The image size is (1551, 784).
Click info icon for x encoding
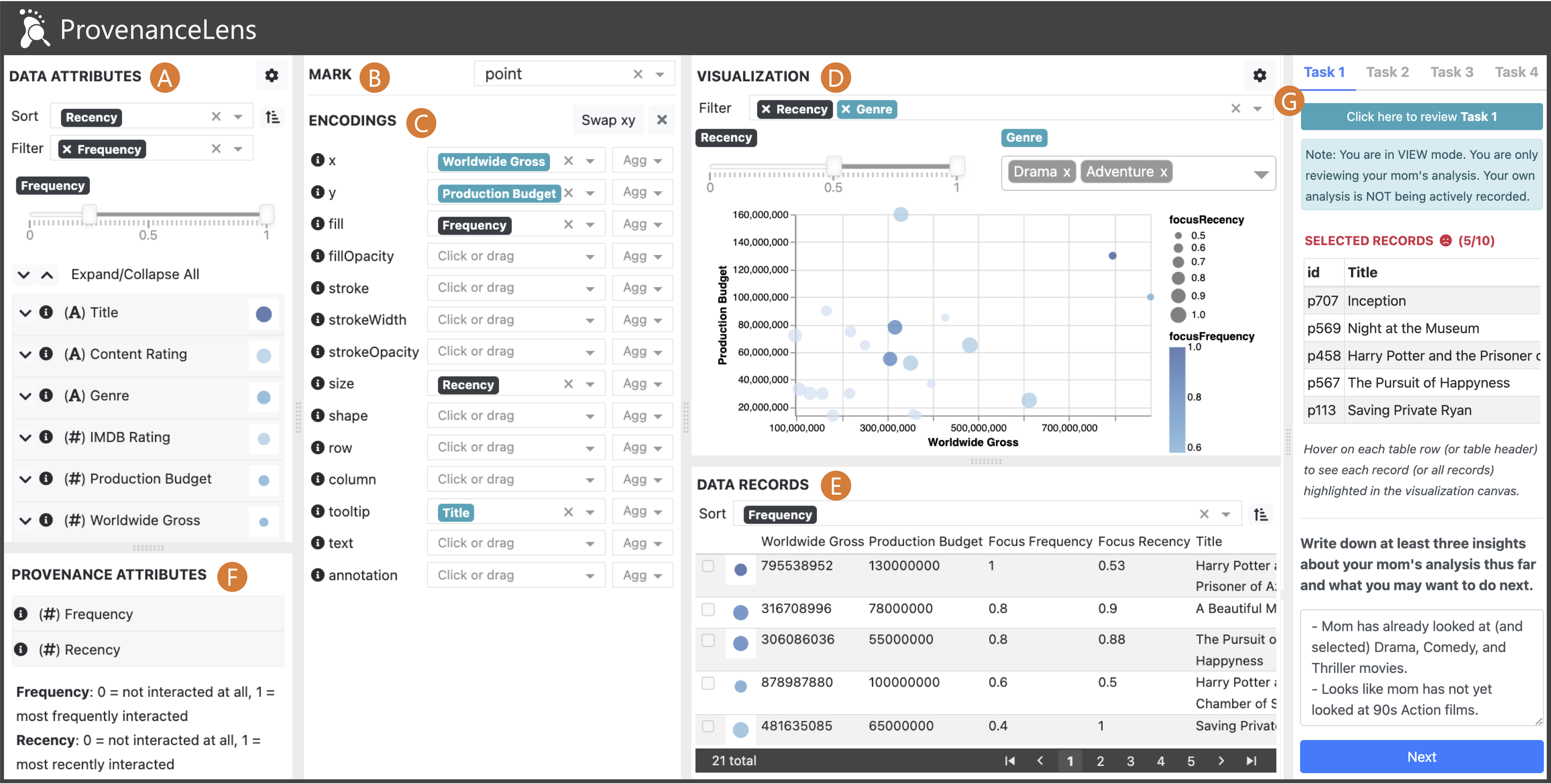tap(317, 160)
